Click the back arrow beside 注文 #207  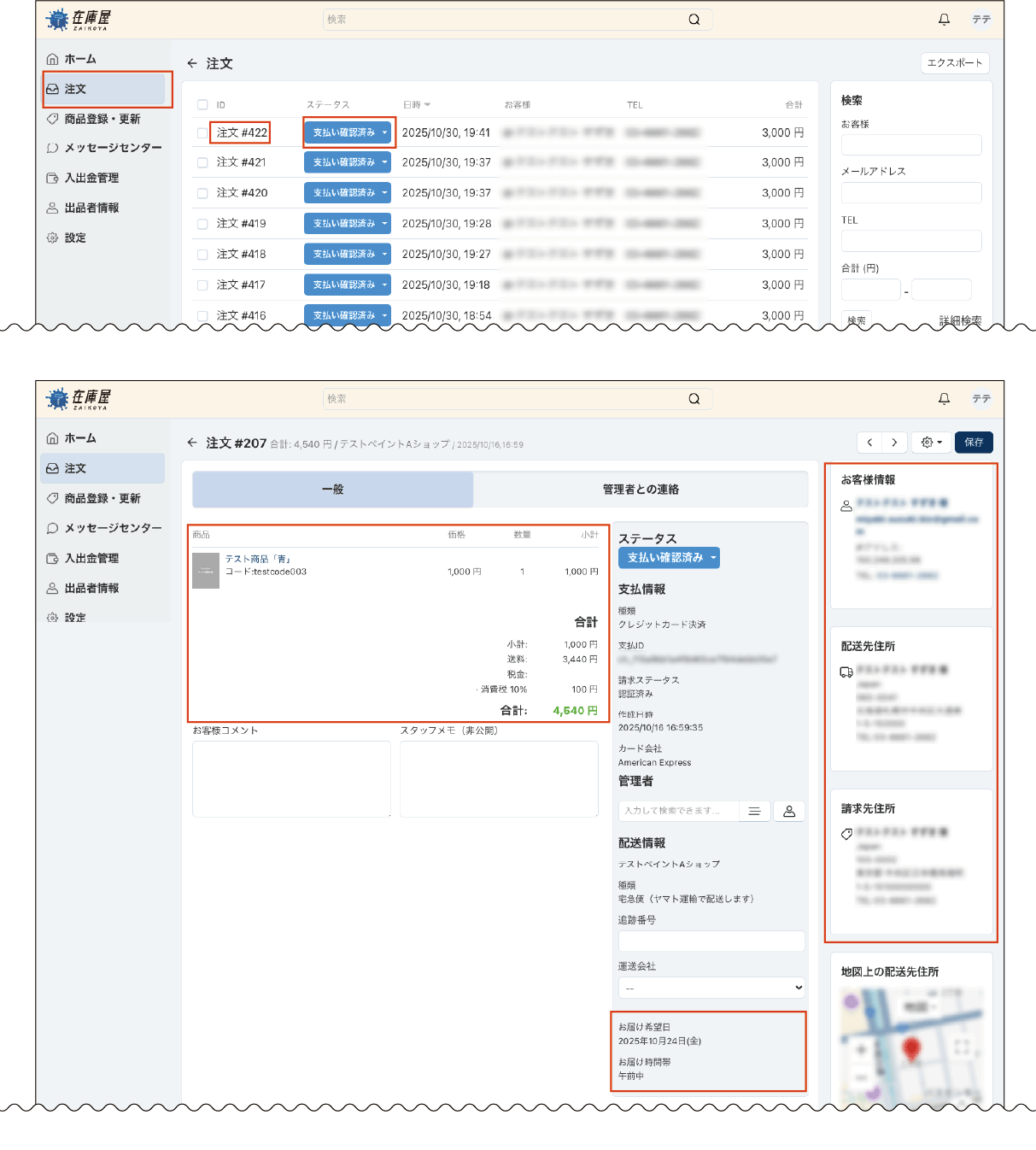tap(192, 443)
